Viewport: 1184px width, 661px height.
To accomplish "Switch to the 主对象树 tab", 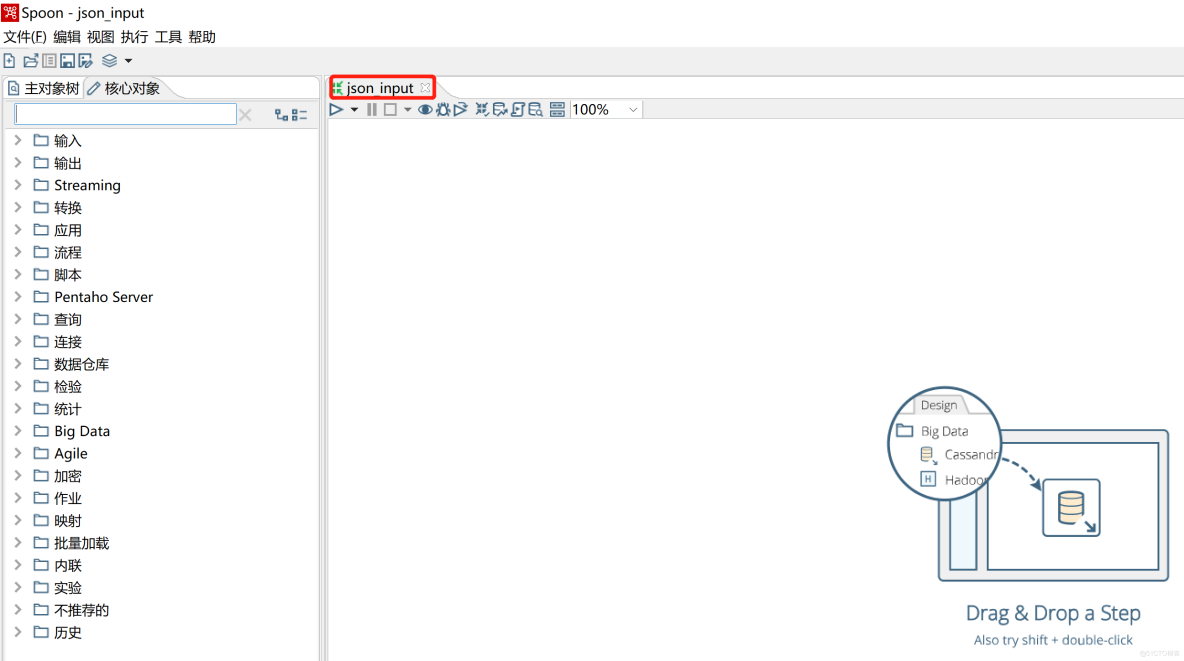I will [x=44, y=88].
